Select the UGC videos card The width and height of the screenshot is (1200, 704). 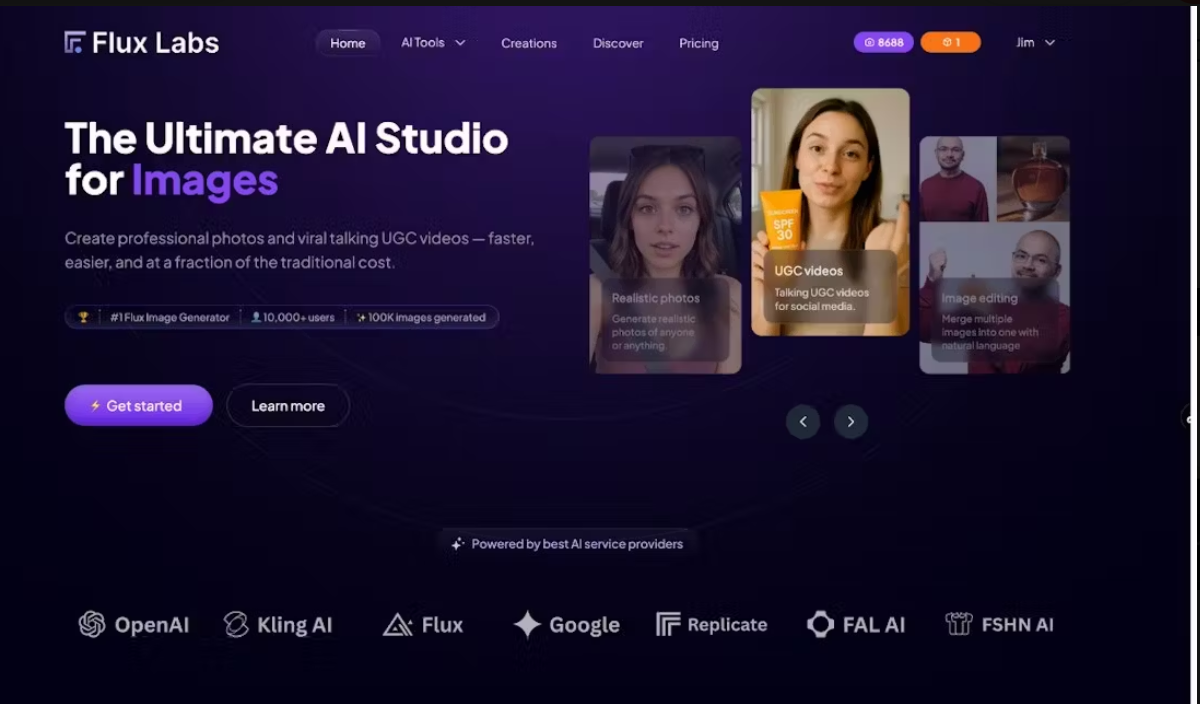coord(831,212)
